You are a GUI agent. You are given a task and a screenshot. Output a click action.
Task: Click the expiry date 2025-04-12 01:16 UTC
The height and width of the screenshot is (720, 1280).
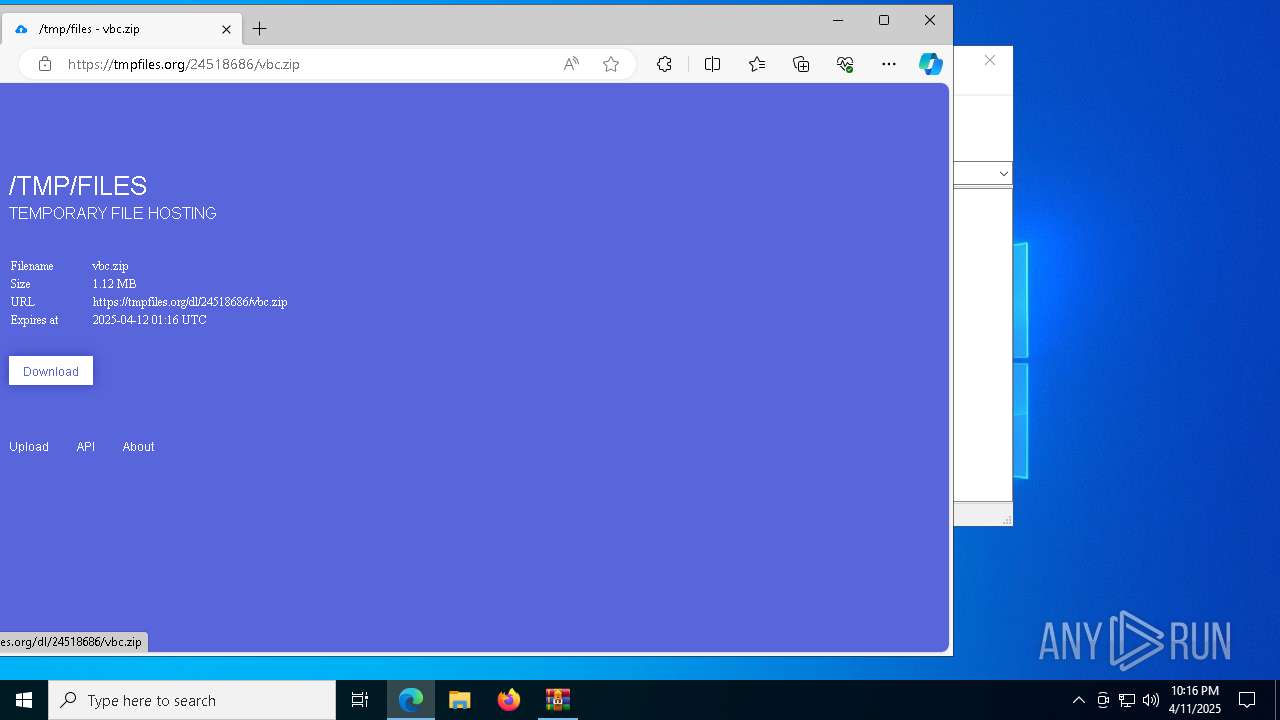pos(149,320)
